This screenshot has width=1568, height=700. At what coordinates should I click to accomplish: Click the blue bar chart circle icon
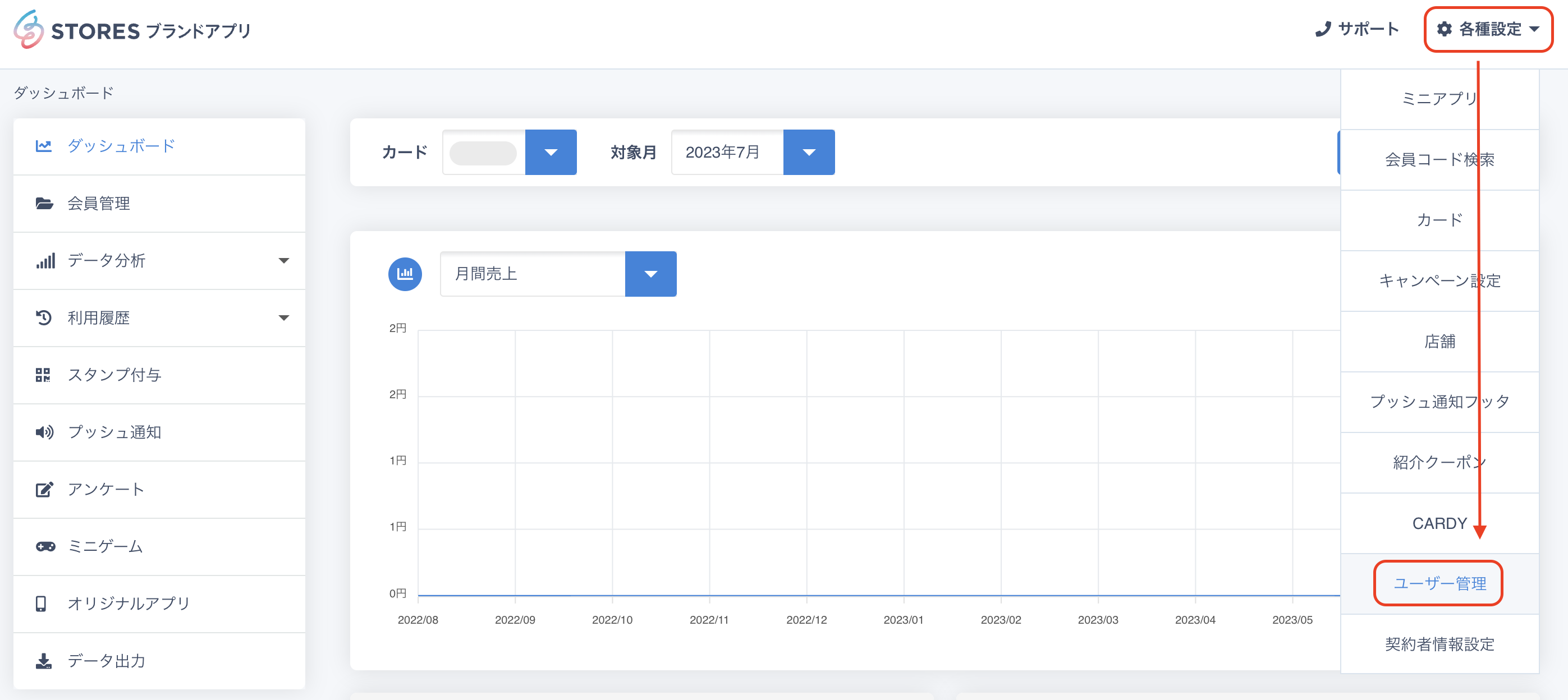coord(405,274)
